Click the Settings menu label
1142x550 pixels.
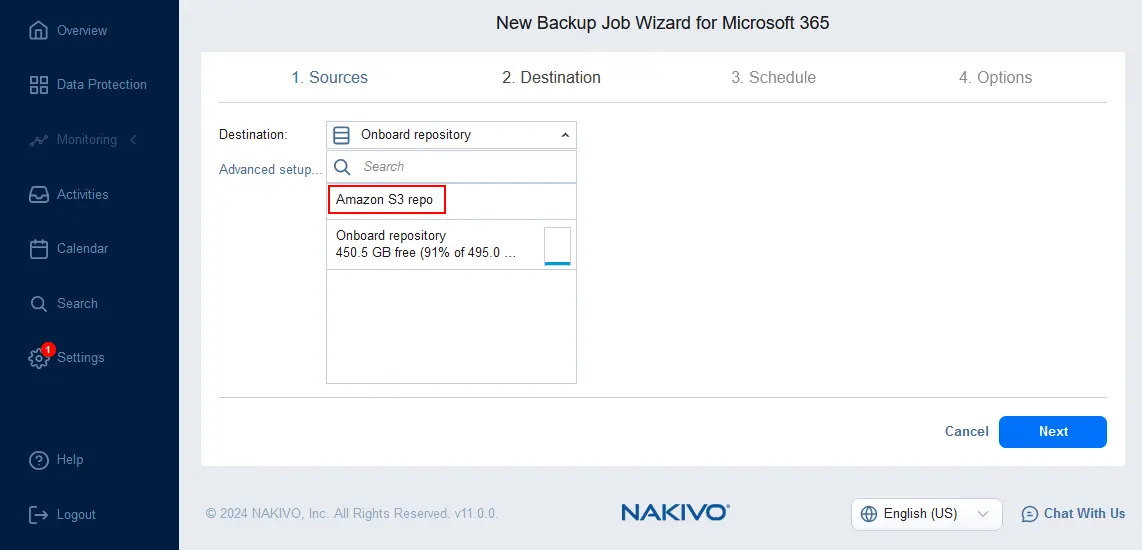pyautogui.click(x=81, y=358)
